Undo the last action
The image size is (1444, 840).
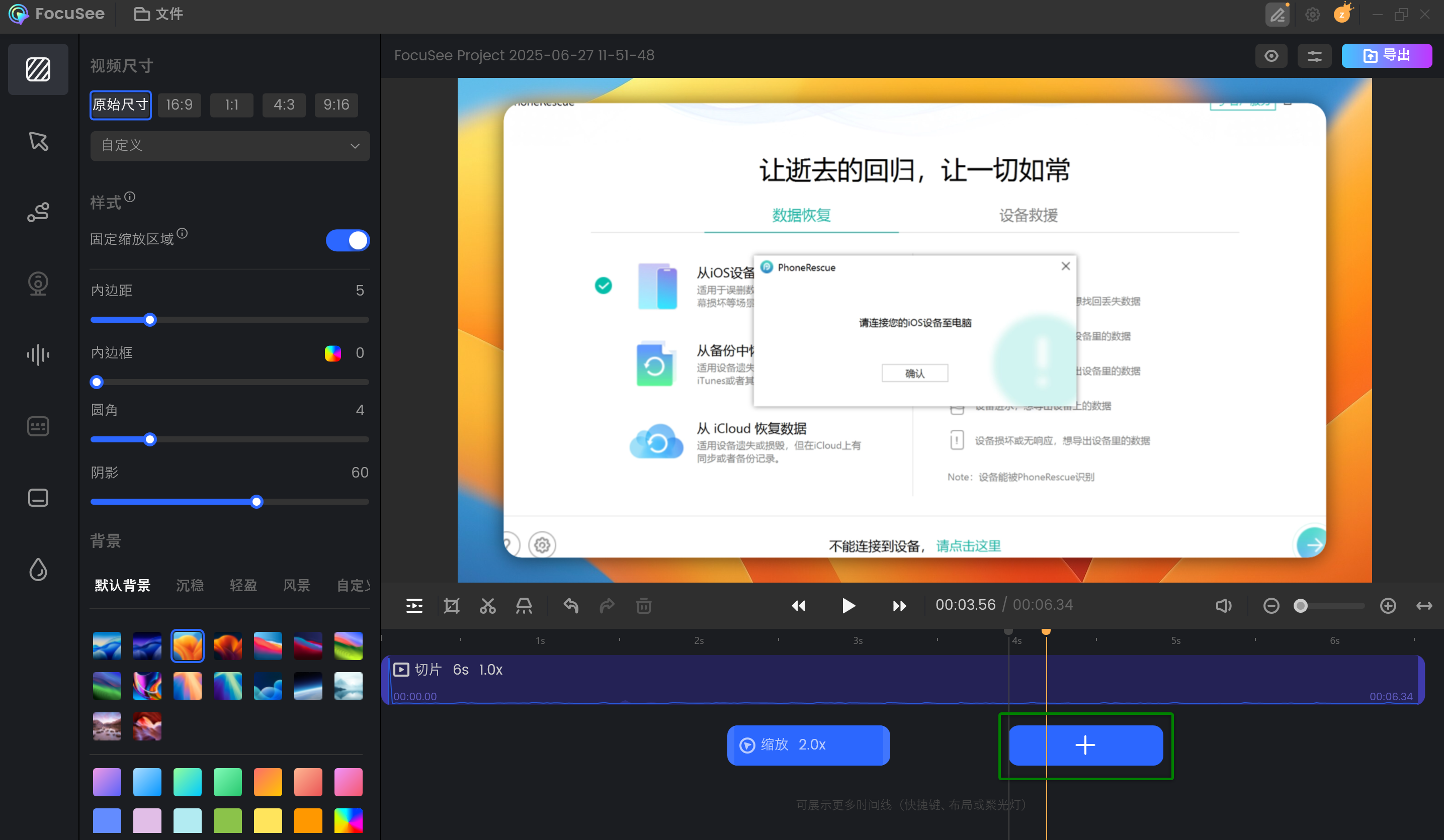(571, 605)
